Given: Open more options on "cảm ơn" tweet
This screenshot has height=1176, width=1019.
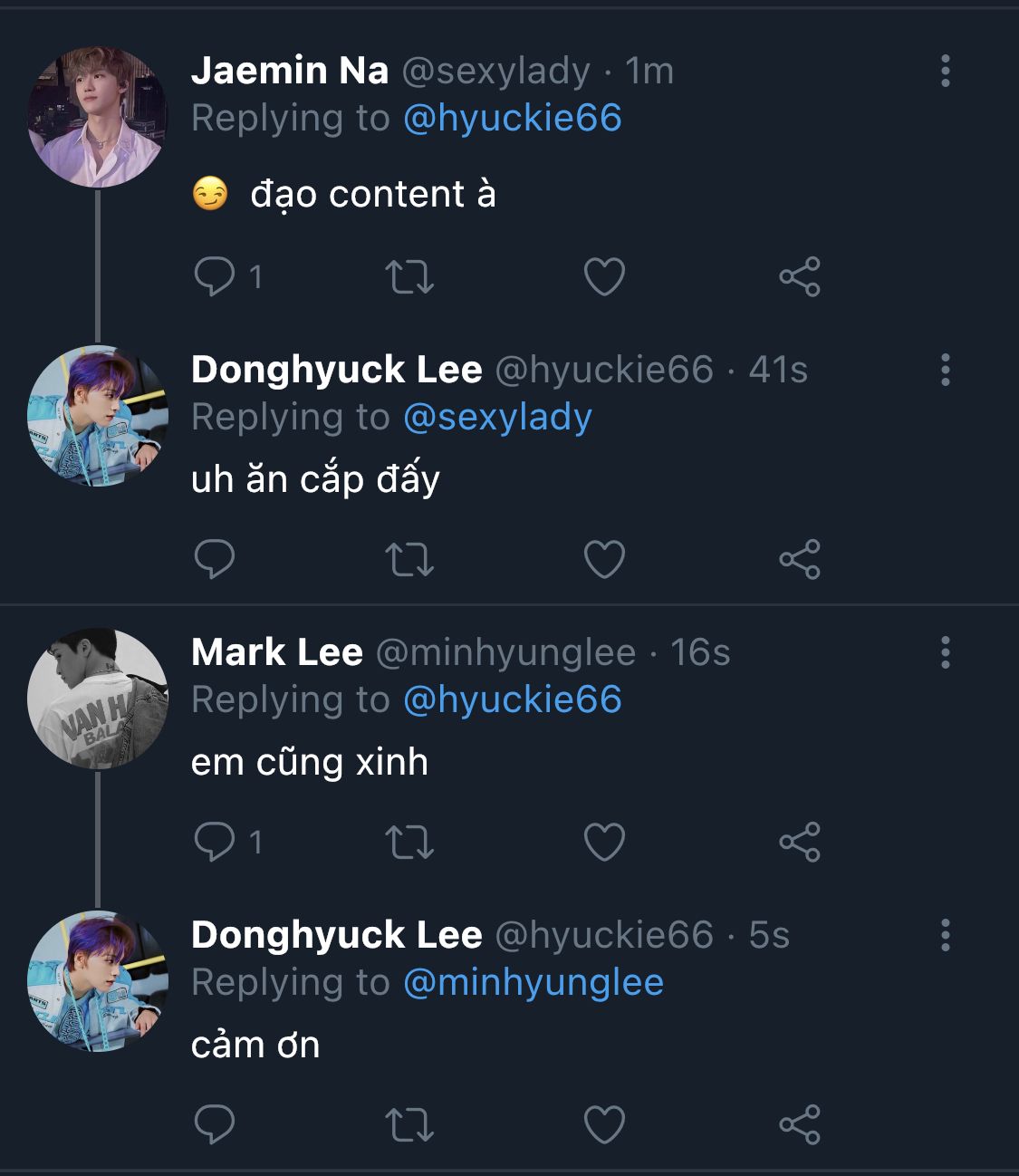Looking at the screenshot, I should click(x=946, y=935).
